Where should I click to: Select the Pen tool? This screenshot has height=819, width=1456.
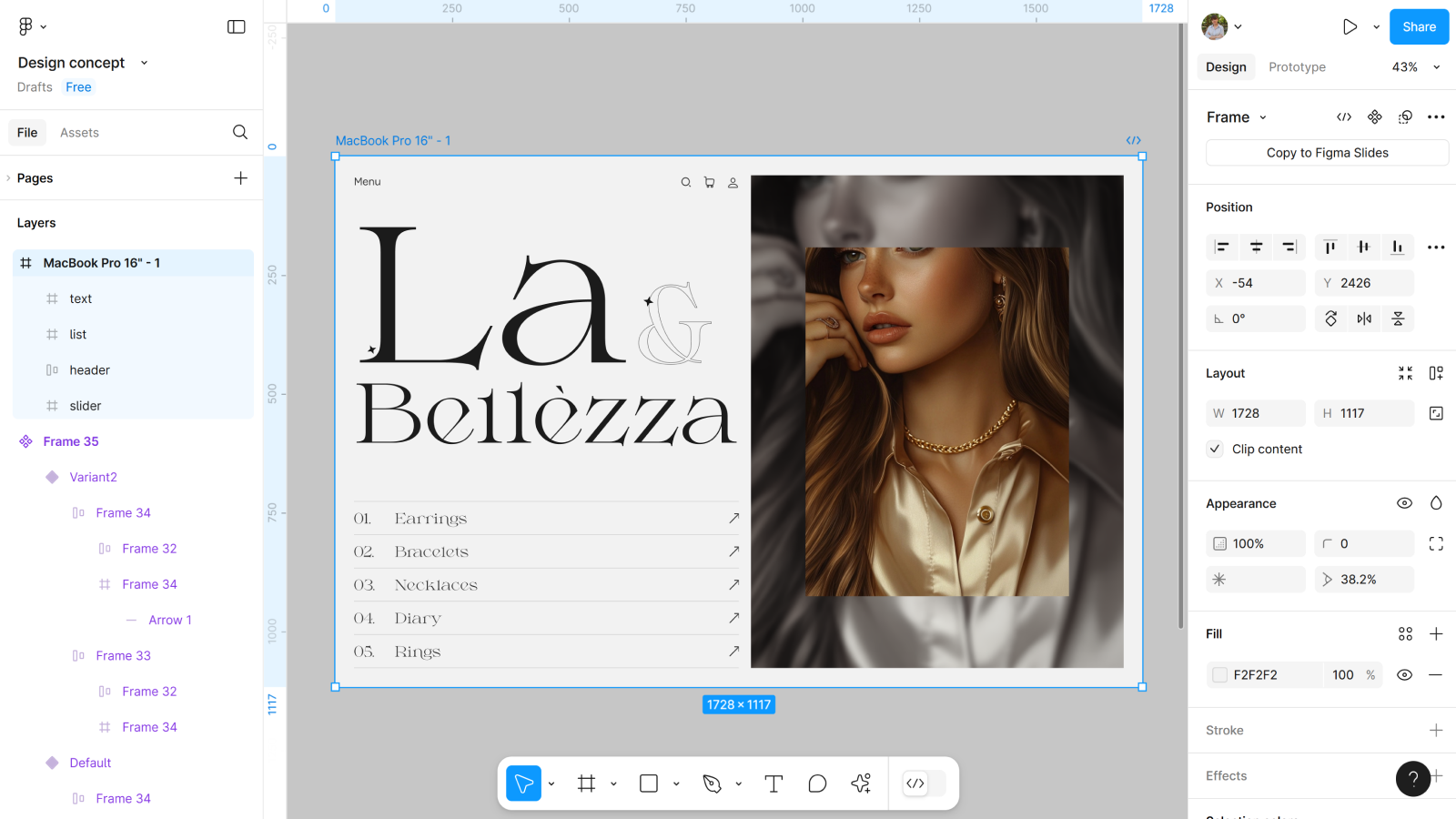pyautogui.click(x=713, y=784)
